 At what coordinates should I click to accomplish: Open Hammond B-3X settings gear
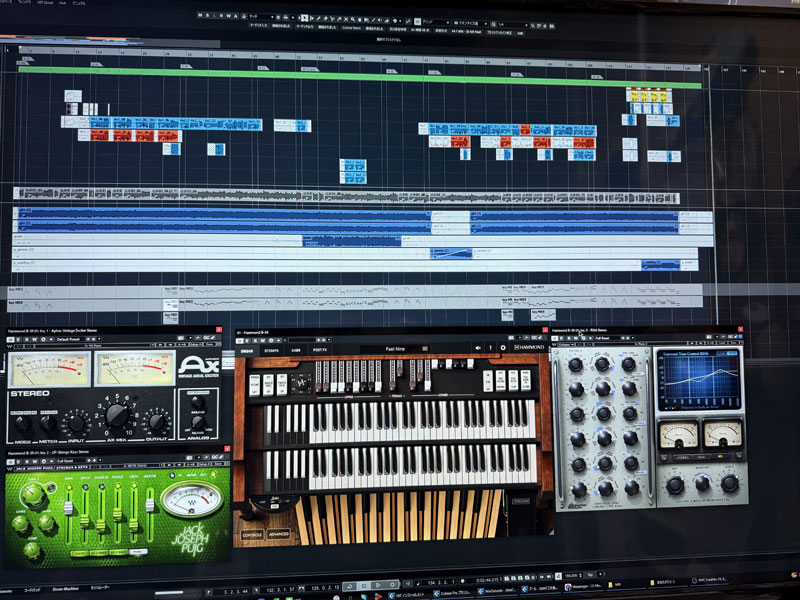point(503,348)
